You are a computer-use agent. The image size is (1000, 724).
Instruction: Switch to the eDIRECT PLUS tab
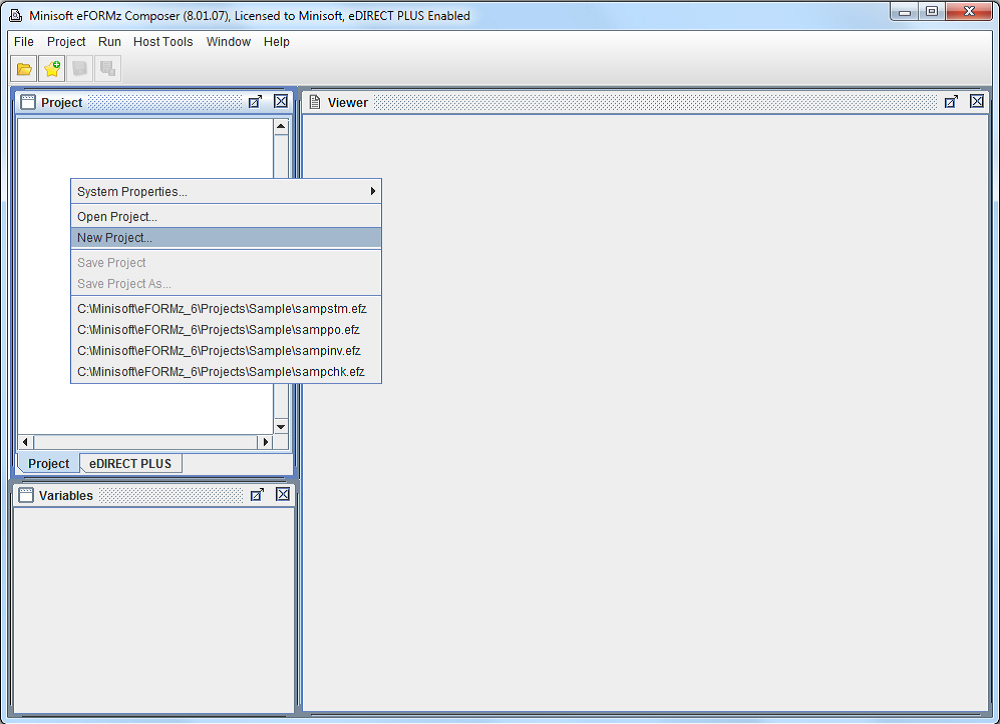coord(130,463)
